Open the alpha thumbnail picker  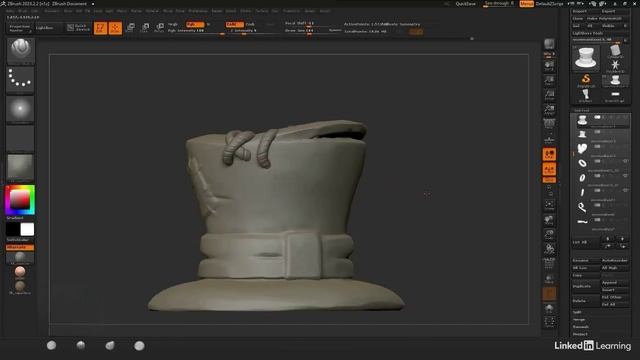pos(20,109)
